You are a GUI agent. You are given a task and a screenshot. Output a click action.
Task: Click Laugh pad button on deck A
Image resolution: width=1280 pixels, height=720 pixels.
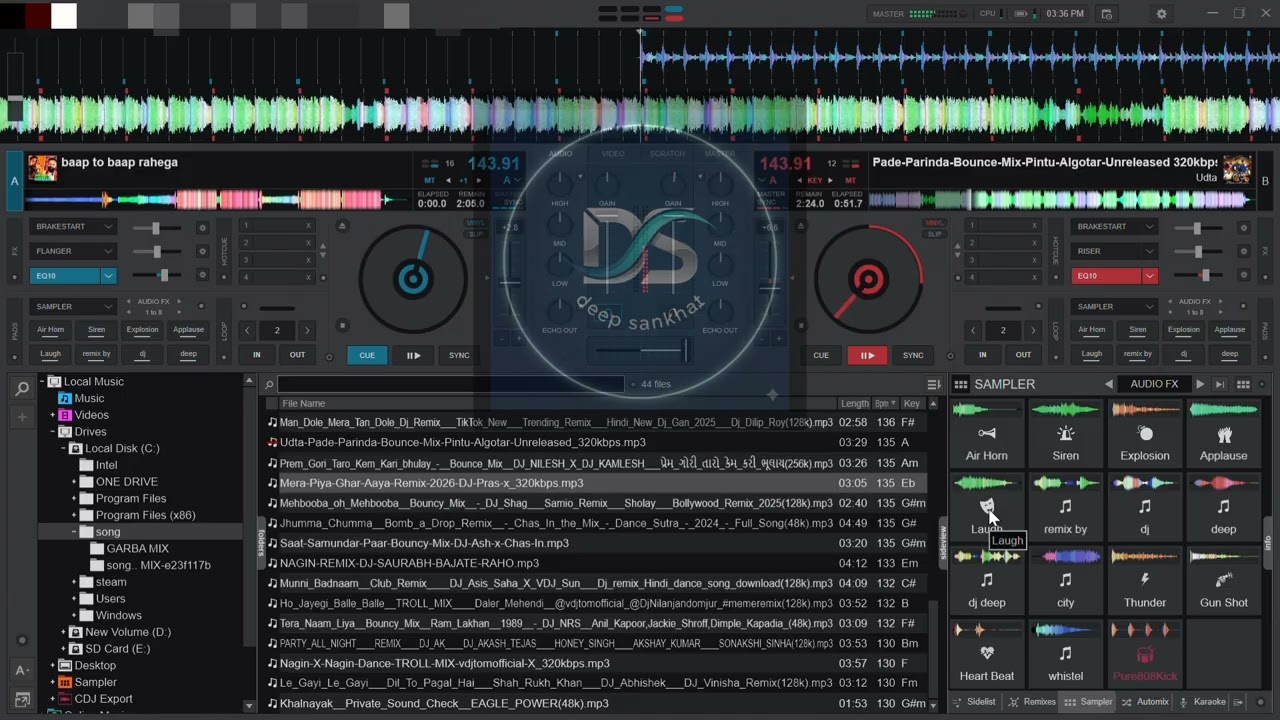click(50, 354)
